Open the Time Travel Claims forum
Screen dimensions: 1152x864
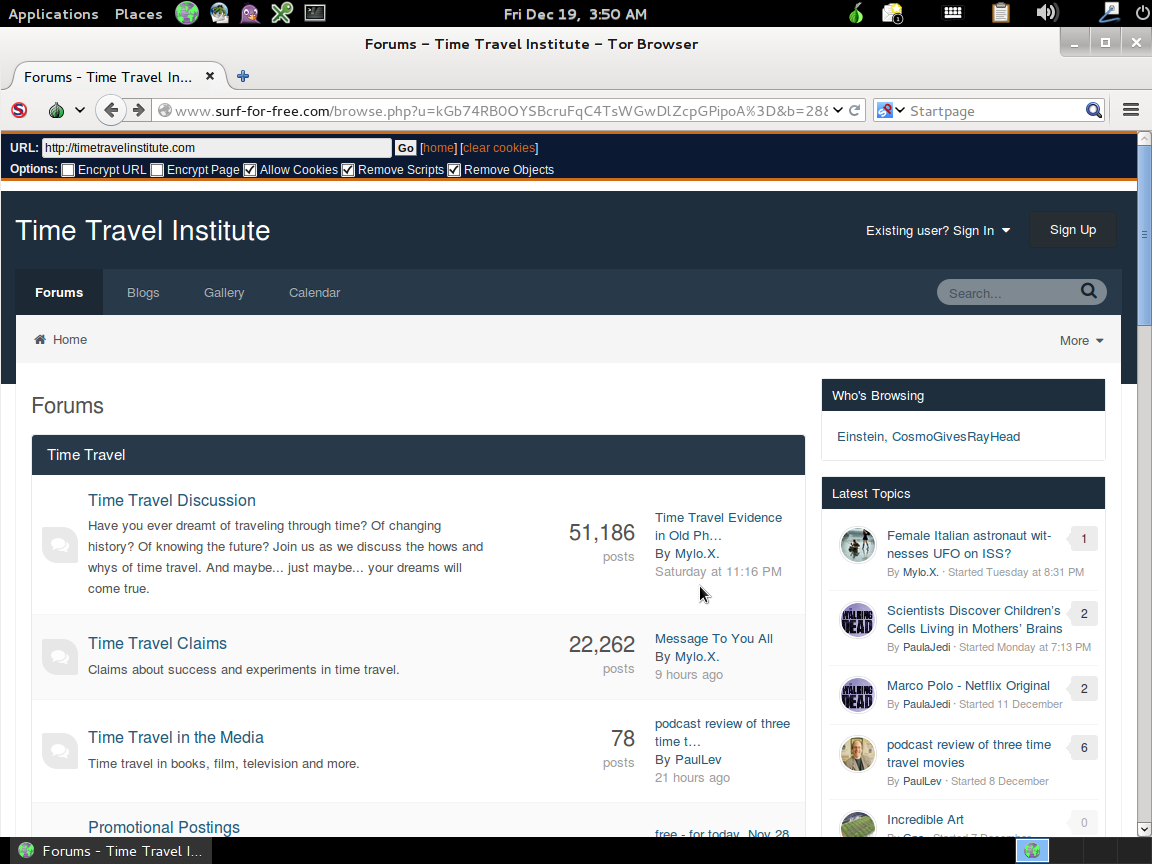157,644
